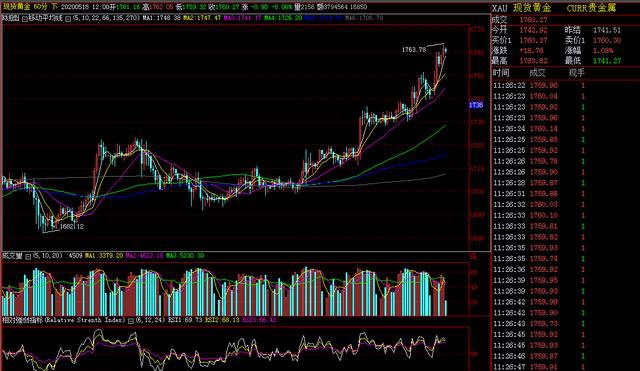Click the small box icon before 移动平均线
This screenshot has height=371, width=640.
tap(25, 18)
